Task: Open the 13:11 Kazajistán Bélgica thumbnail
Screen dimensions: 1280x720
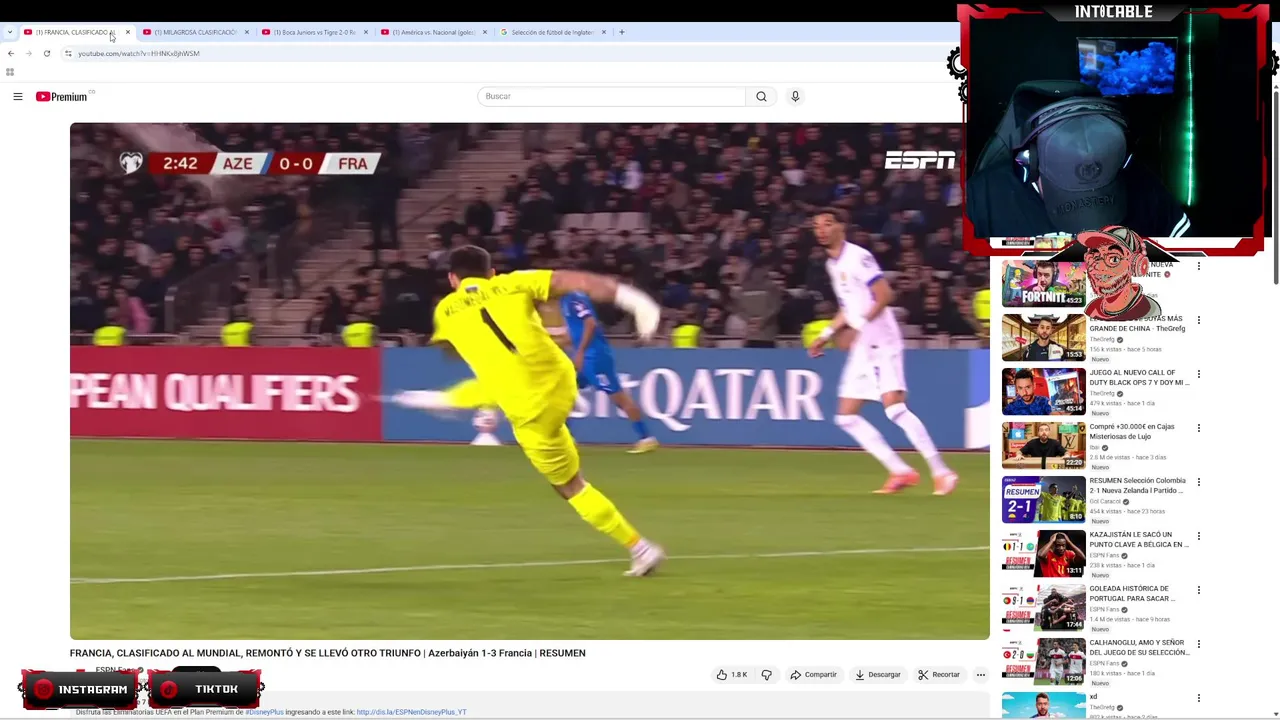Action: click(1043, 553)
